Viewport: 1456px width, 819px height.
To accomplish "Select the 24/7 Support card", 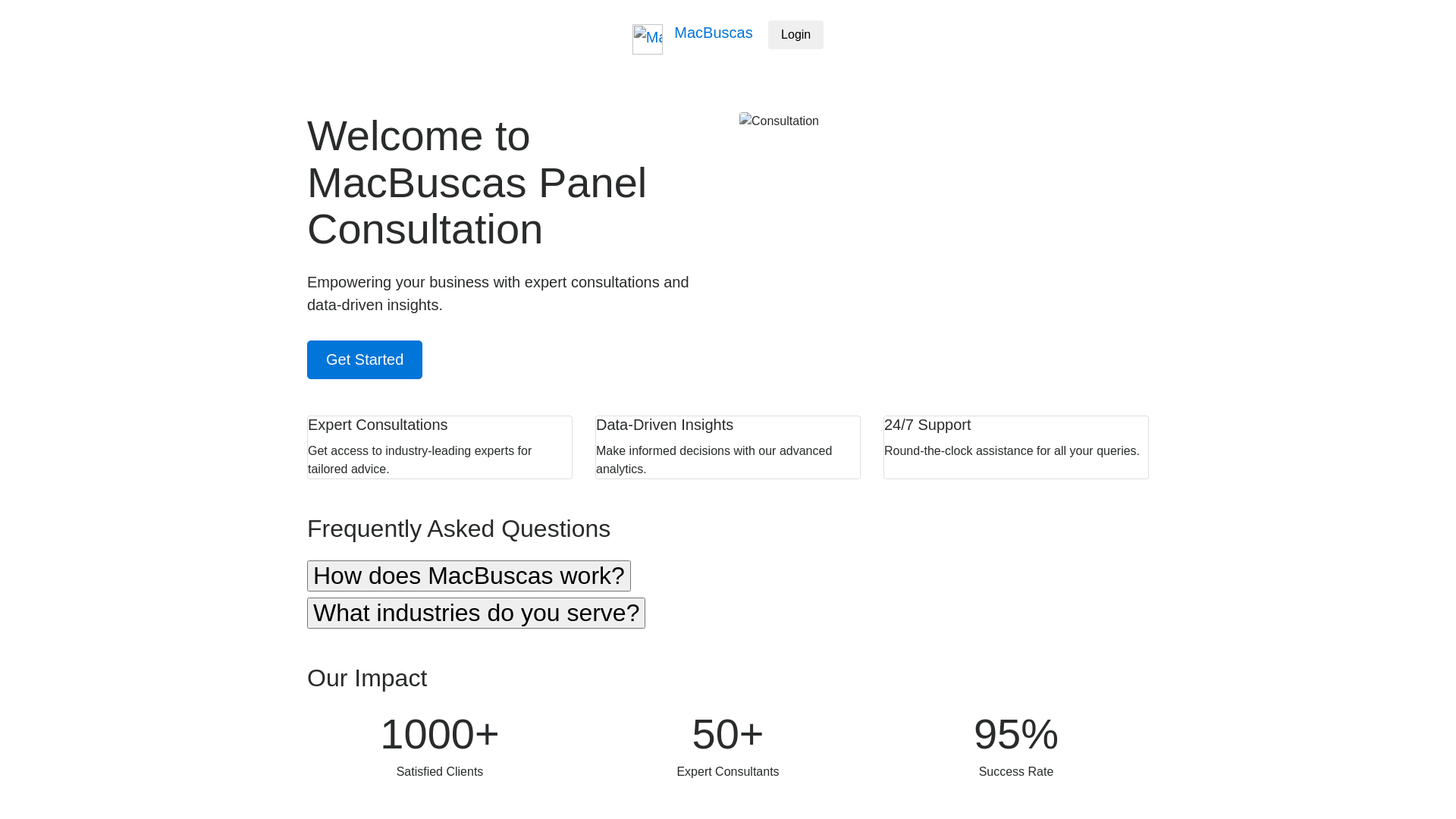I will (1016, 447).
